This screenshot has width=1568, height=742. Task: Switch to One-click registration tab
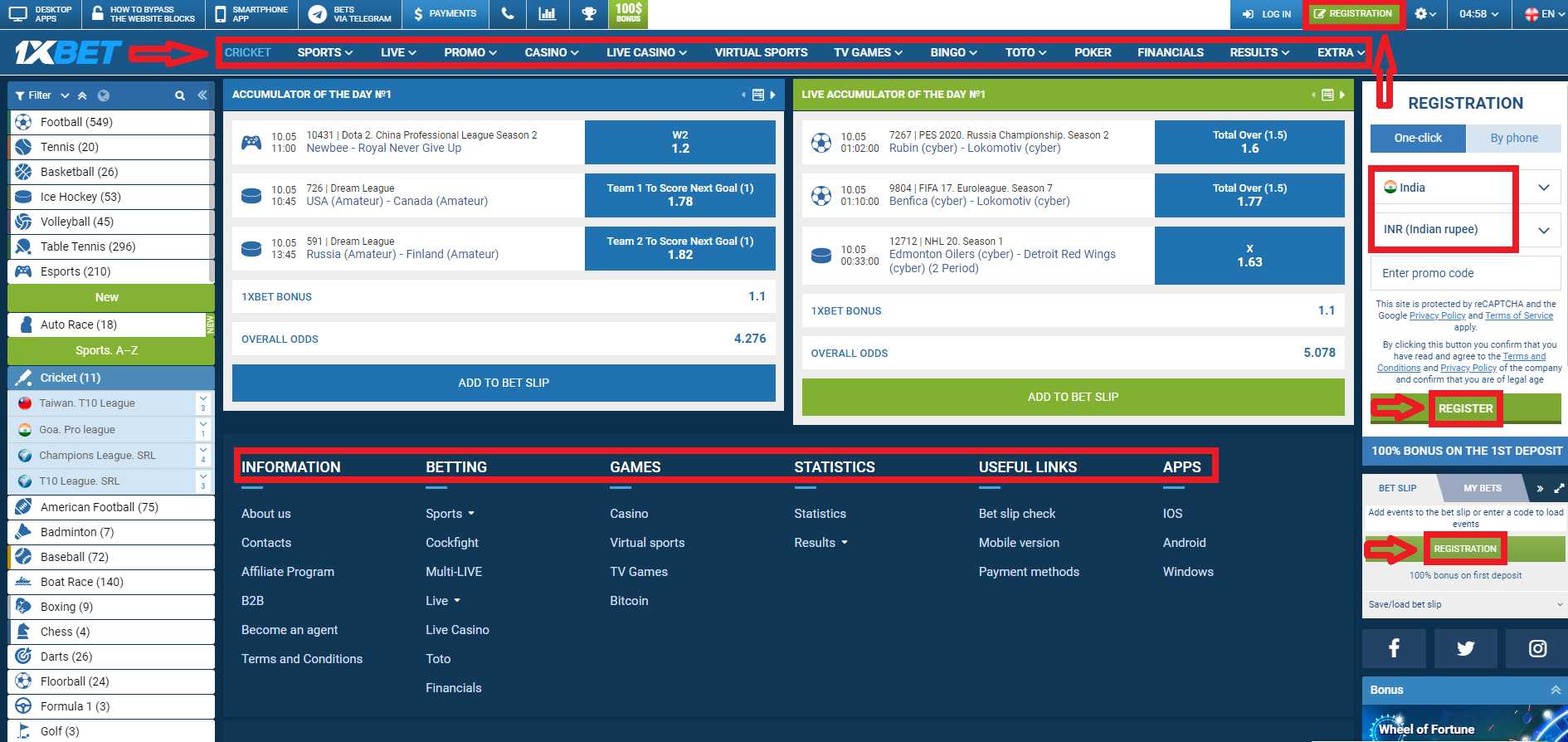tap(1418, 138)
